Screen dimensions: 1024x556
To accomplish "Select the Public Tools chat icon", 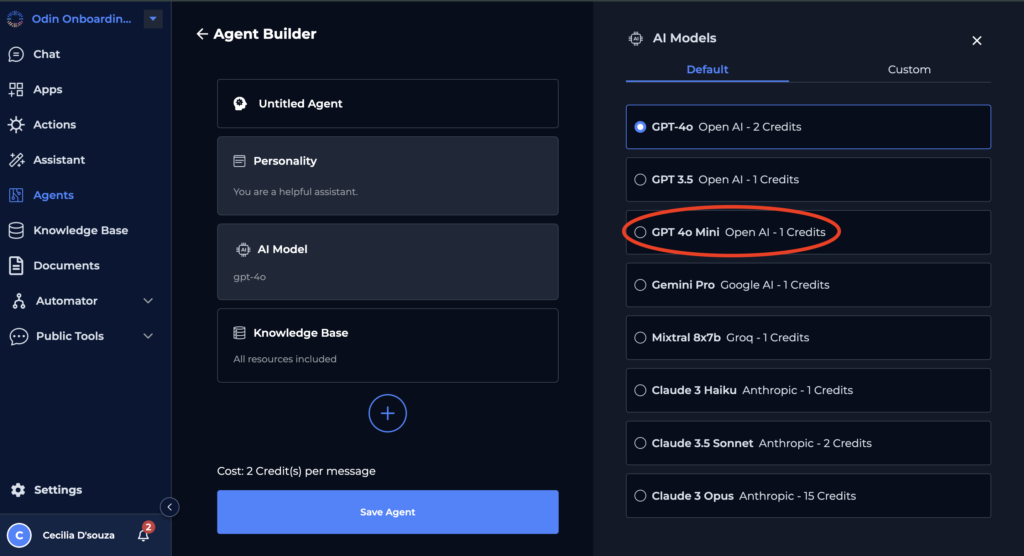I will [19, 336].
